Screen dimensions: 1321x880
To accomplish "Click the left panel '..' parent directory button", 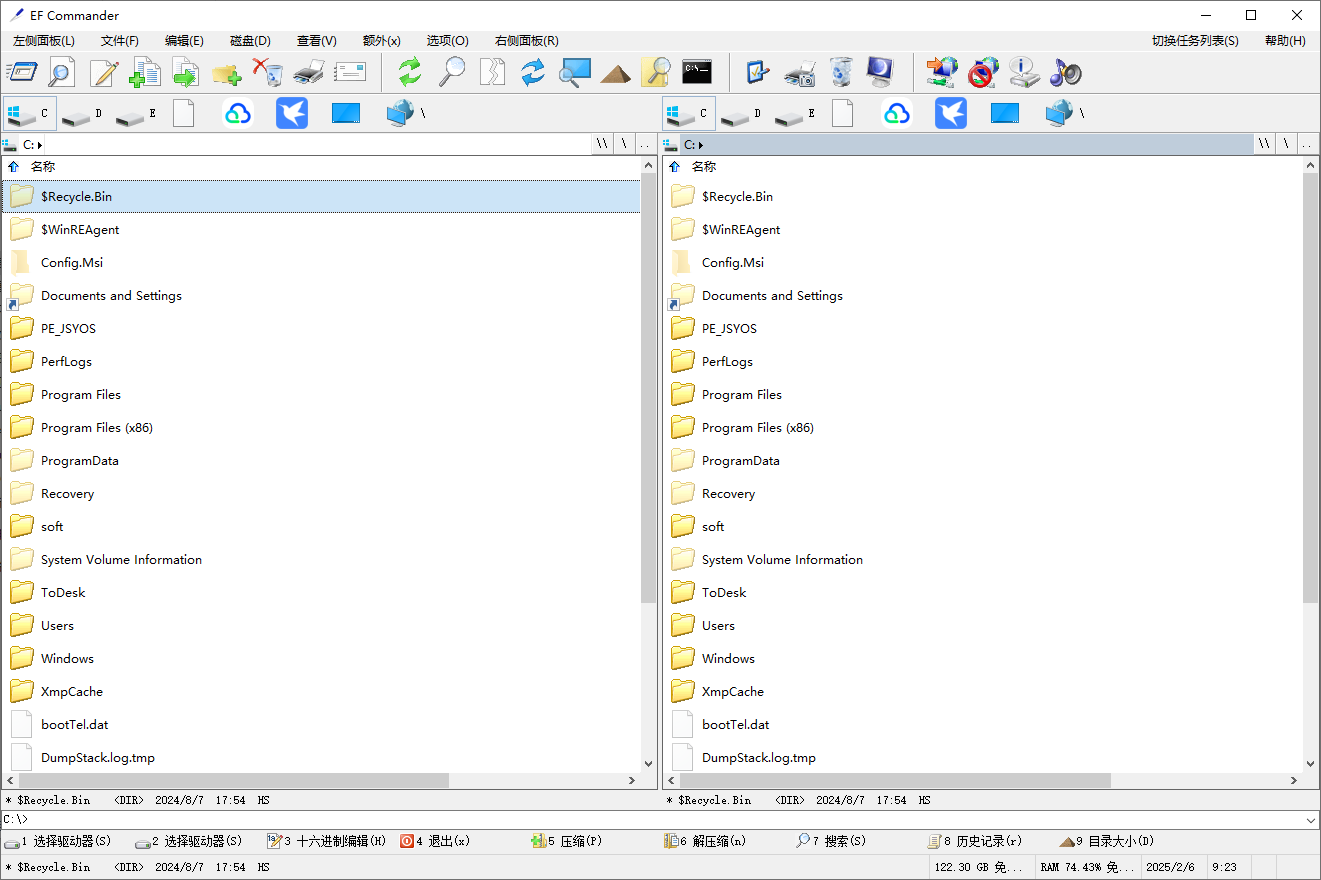I will (645, 144).
